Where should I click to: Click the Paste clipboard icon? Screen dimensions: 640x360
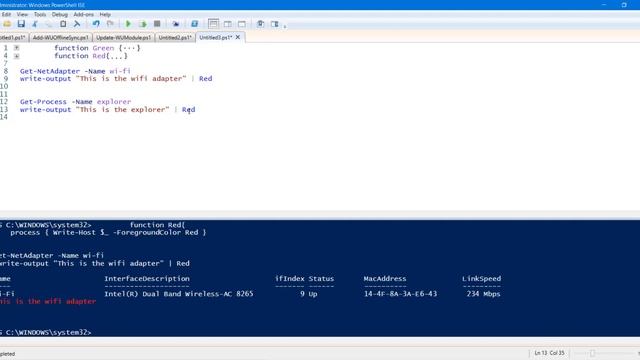(x=63, y=24)
